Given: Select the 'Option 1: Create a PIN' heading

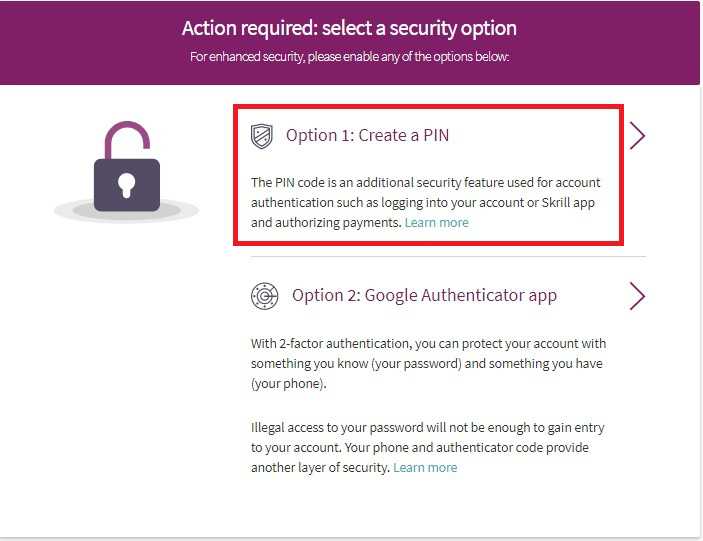Looking at the screenshot, I should click(x=367, y=135).
